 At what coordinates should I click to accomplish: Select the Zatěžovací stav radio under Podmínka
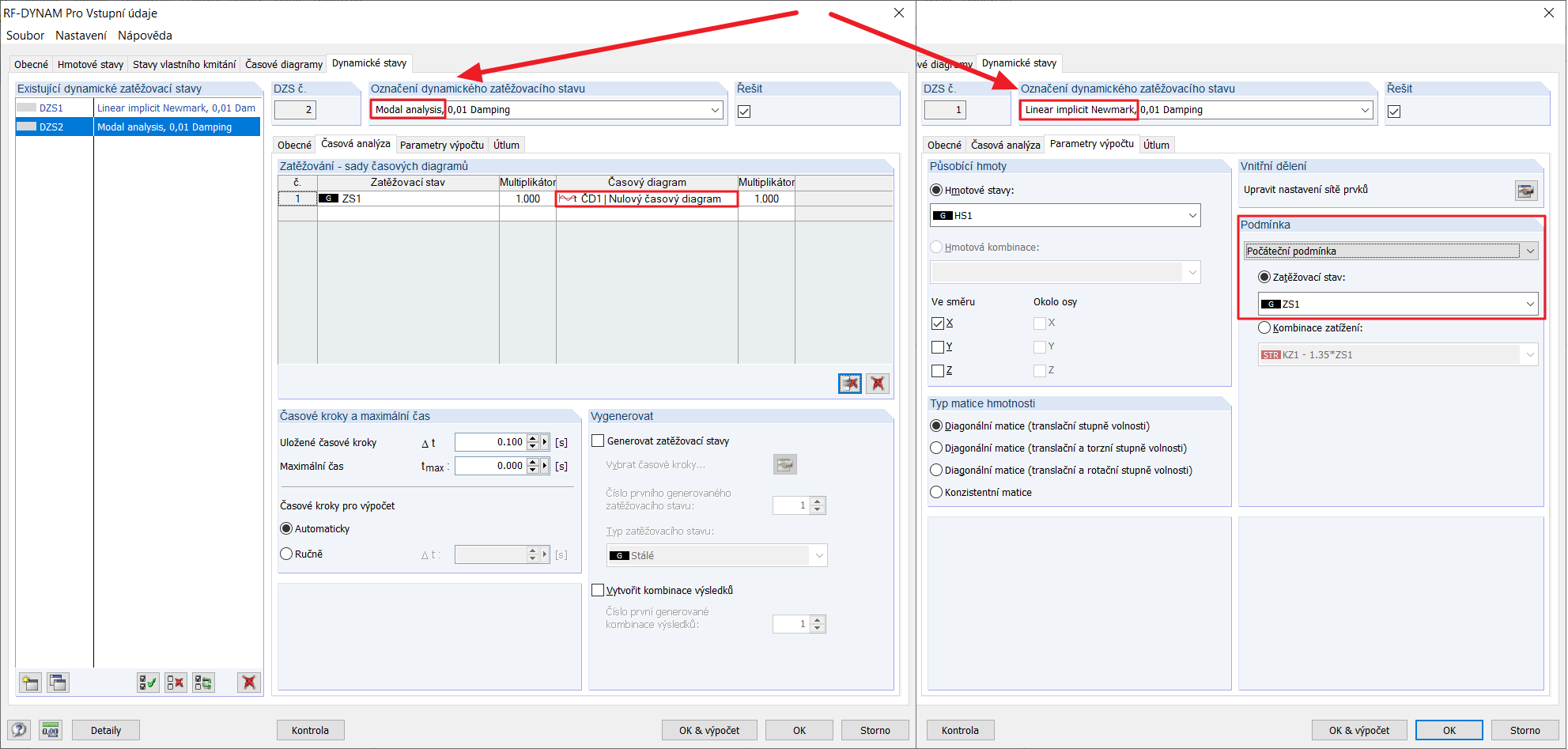pos(1264,277)
